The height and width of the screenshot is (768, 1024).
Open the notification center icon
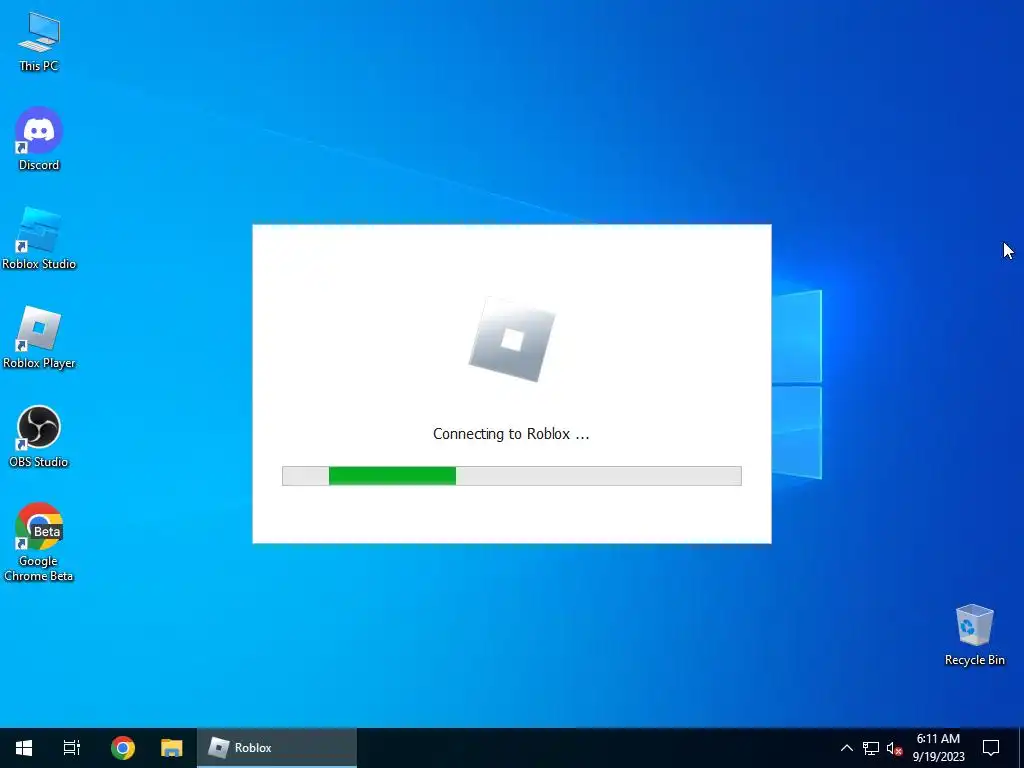[991, 748]
